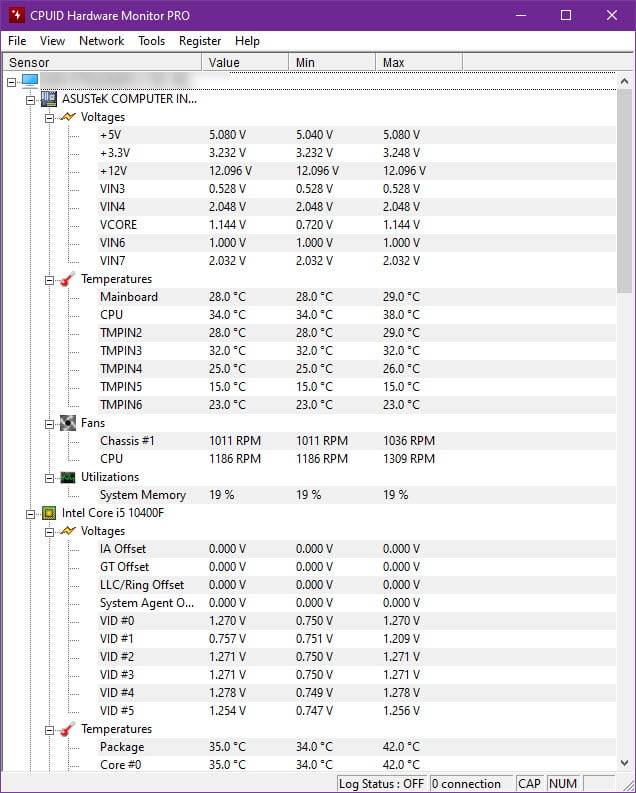Collapse the root computer node
This screenshot has height=793, width=636.
[x=12, y=82]
